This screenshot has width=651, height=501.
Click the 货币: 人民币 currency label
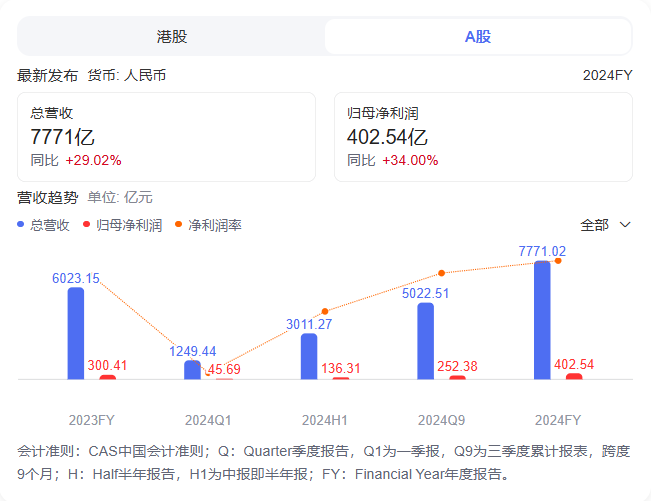tap(127, 76)
